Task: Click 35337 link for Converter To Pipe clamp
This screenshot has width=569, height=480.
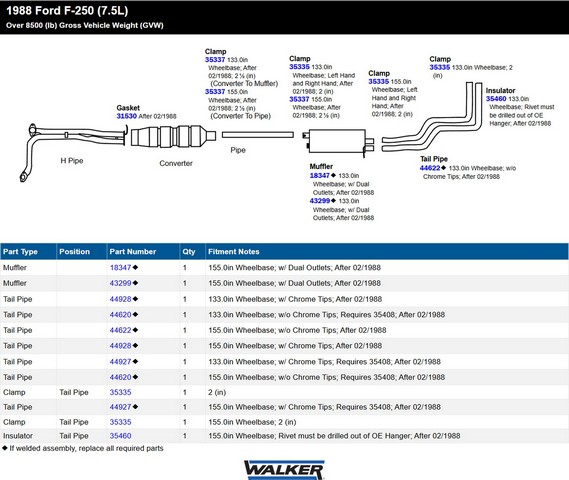Action: click(x=215, y=92)
